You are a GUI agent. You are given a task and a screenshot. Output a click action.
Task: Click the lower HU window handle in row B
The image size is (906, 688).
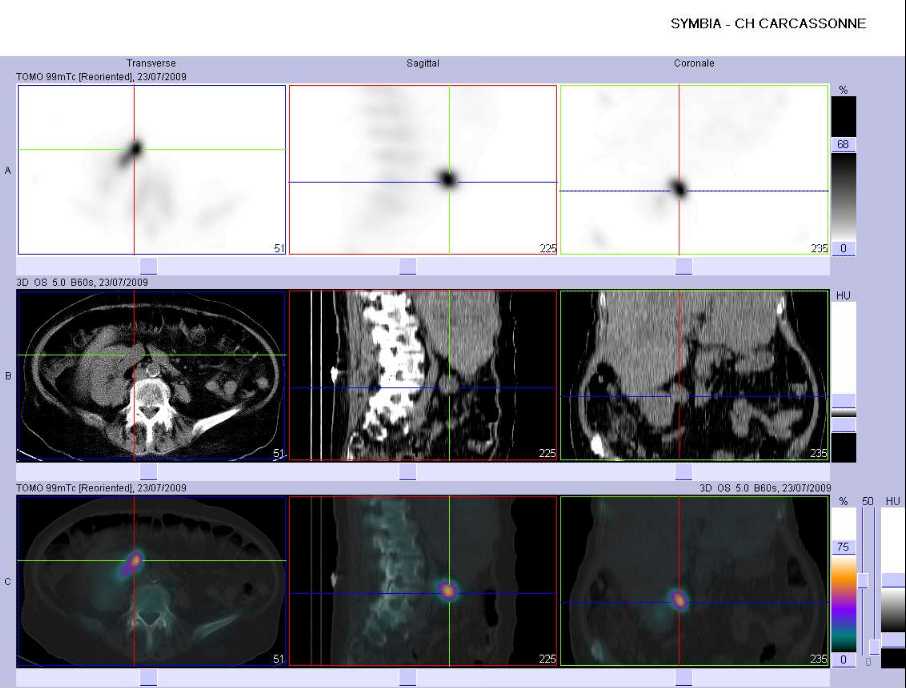[844, 425]
